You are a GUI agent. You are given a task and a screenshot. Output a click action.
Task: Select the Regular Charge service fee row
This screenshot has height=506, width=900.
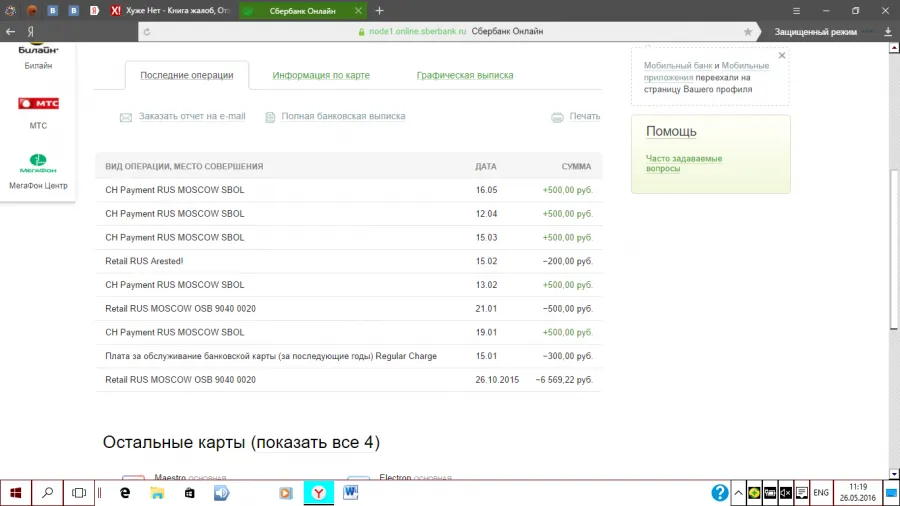(x=348, y=356)
